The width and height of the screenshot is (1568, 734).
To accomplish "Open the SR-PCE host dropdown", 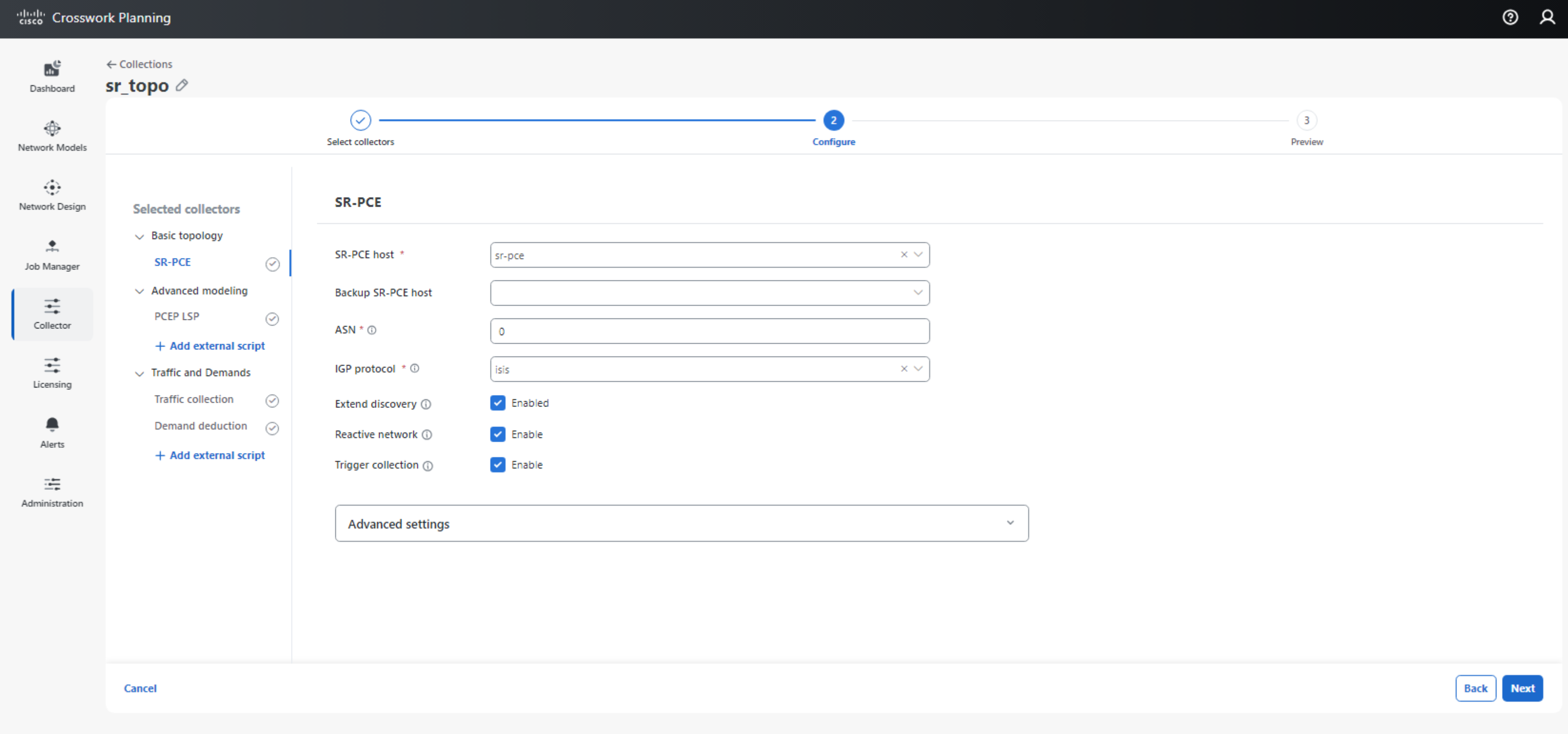I will (918, 255).
